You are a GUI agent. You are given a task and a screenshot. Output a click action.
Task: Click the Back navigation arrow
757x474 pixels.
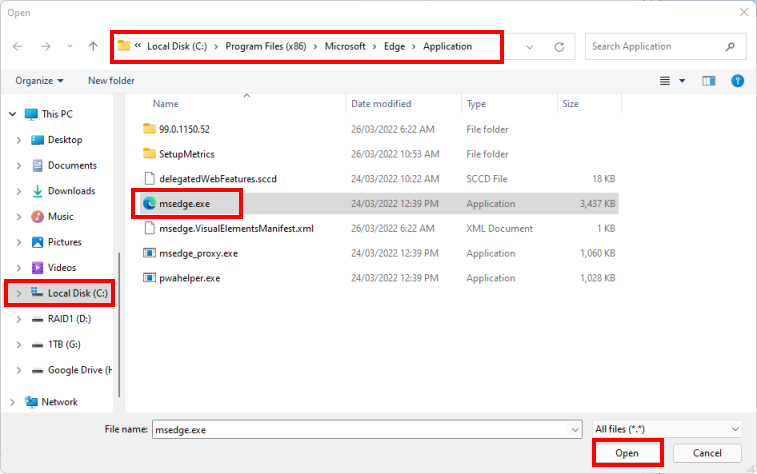(x=18, y=47)
